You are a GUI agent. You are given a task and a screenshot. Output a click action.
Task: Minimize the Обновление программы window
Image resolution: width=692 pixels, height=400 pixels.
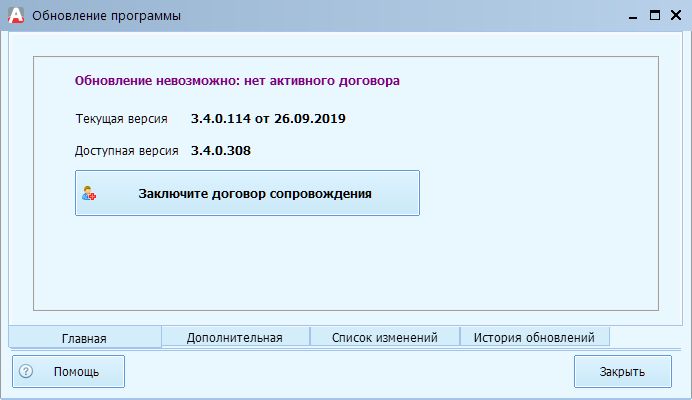pos(633,16)
